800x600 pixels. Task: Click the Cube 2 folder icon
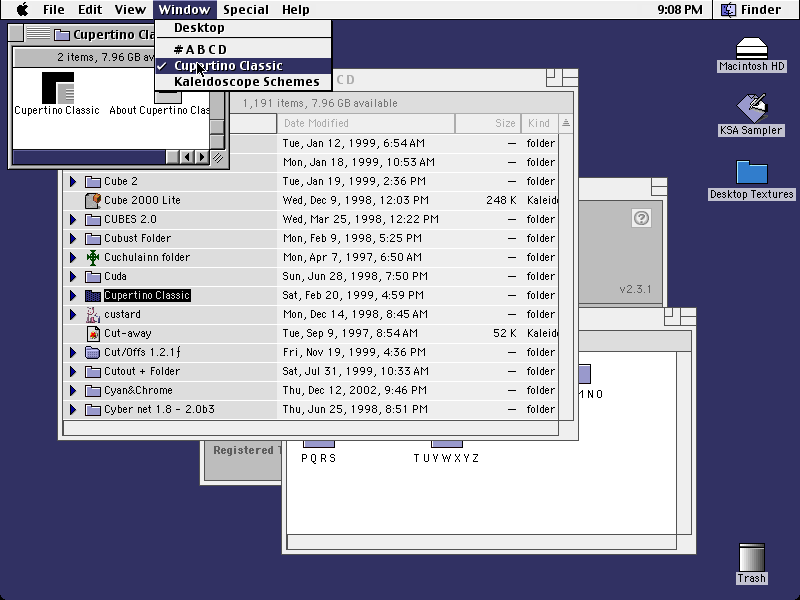93,181
